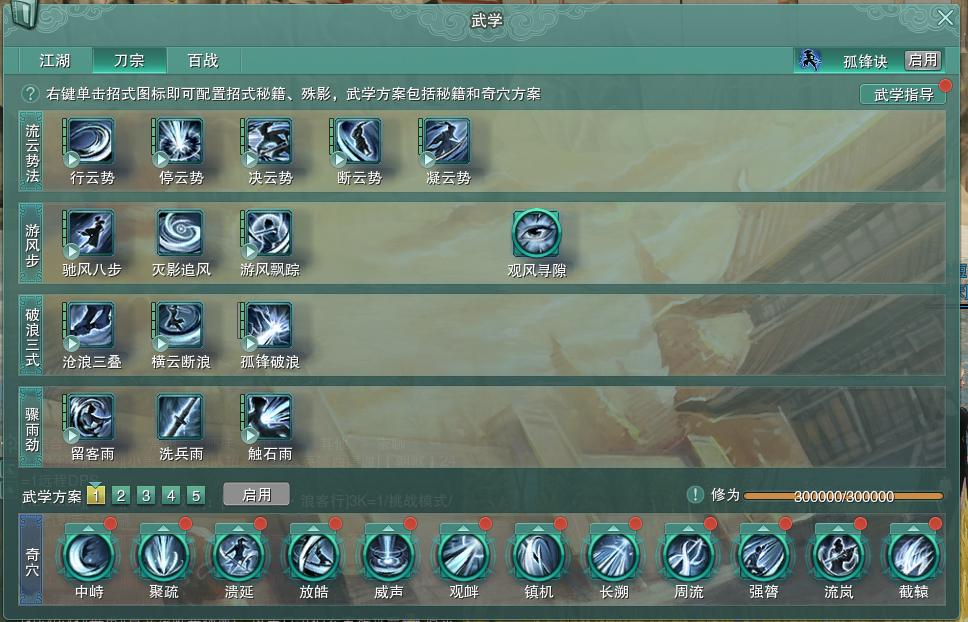This screenshot has width=968, height=622.
Task: Switch to martial arts plan 2
Action: [x=121, y=496]
